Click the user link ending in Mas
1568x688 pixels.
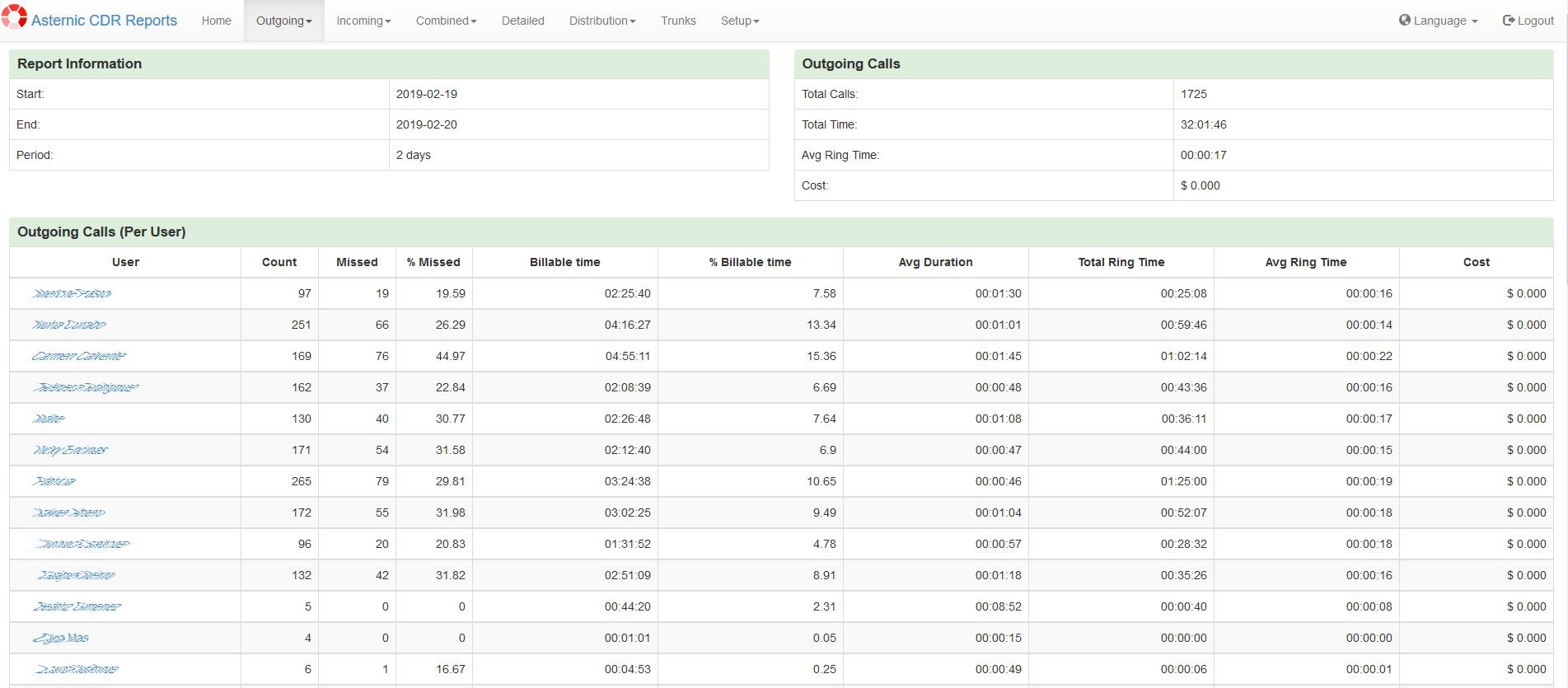click(61, 638)
